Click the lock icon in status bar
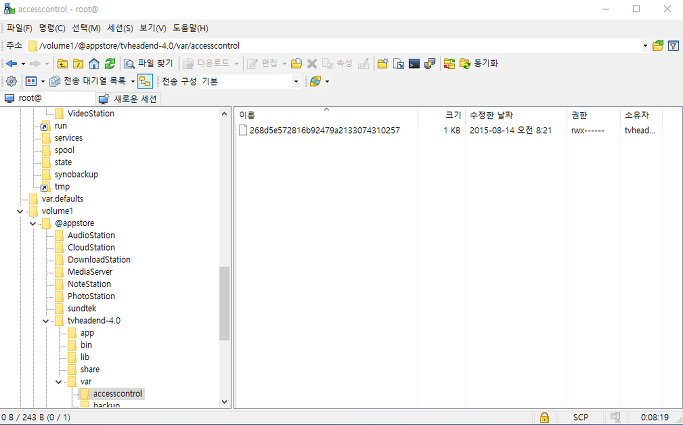Viewport: 683px width, 425px height. [x=544, y=418]
